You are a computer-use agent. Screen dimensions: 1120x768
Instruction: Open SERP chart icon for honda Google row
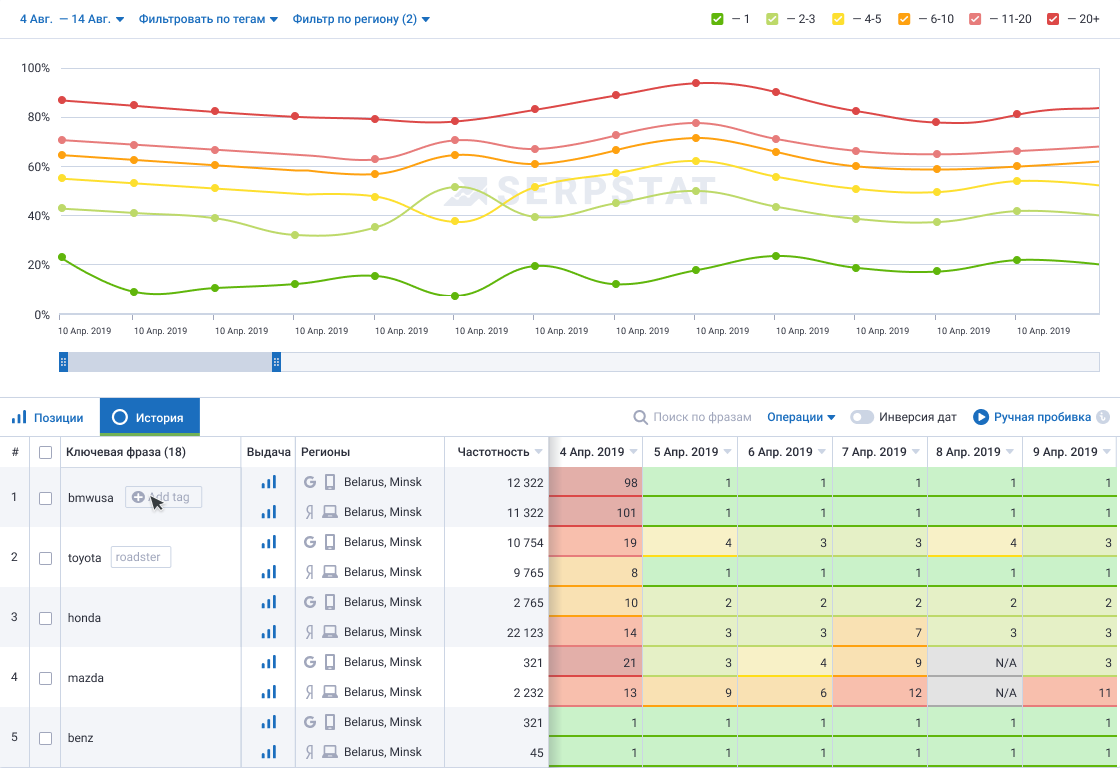tap(269, 602)
